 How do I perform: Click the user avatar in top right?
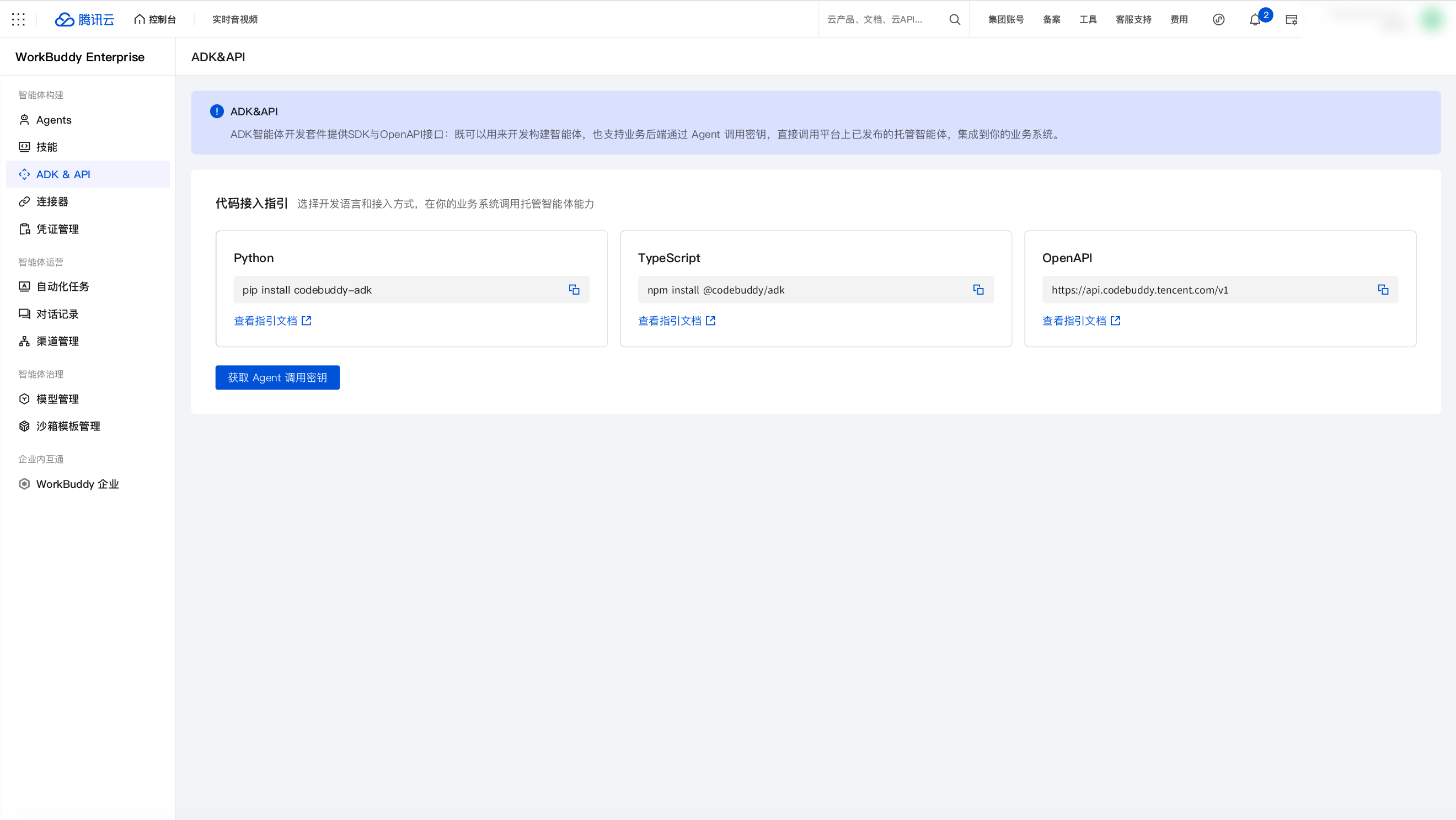click(1431, 20)
